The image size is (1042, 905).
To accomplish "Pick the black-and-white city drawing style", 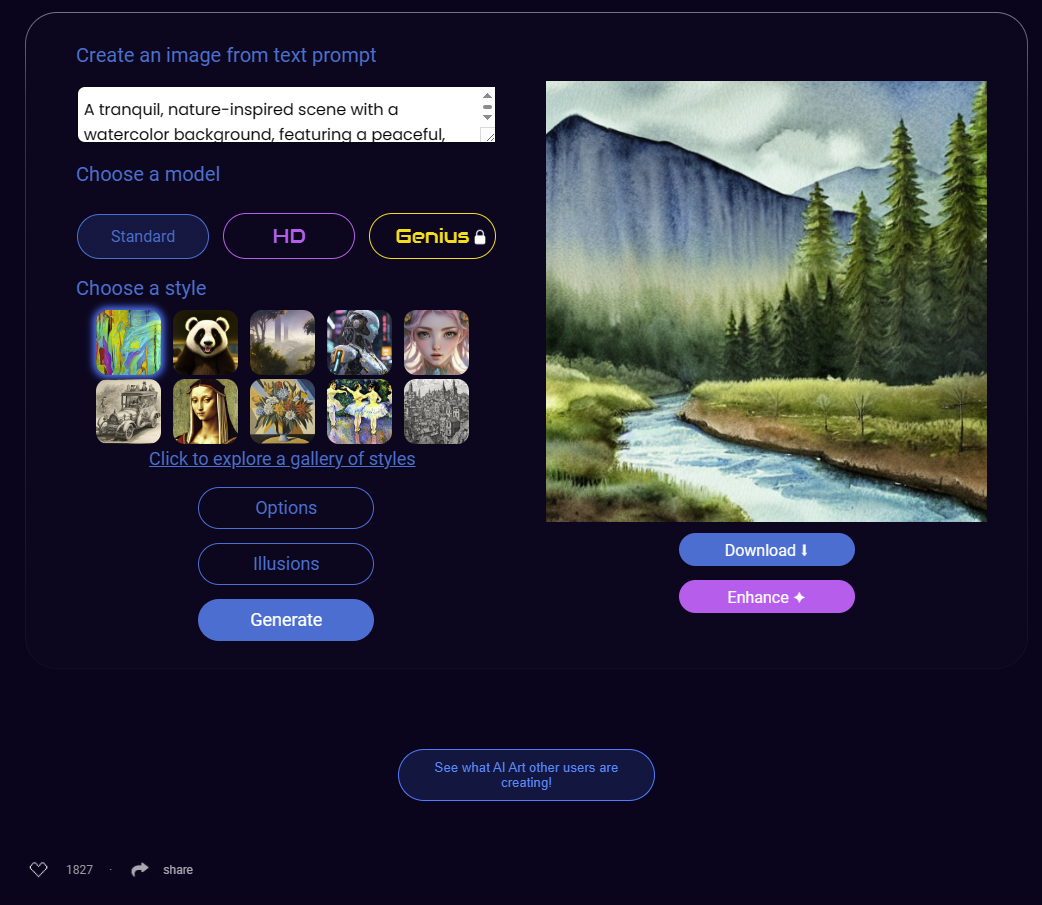I will click(x=436, y=411).
